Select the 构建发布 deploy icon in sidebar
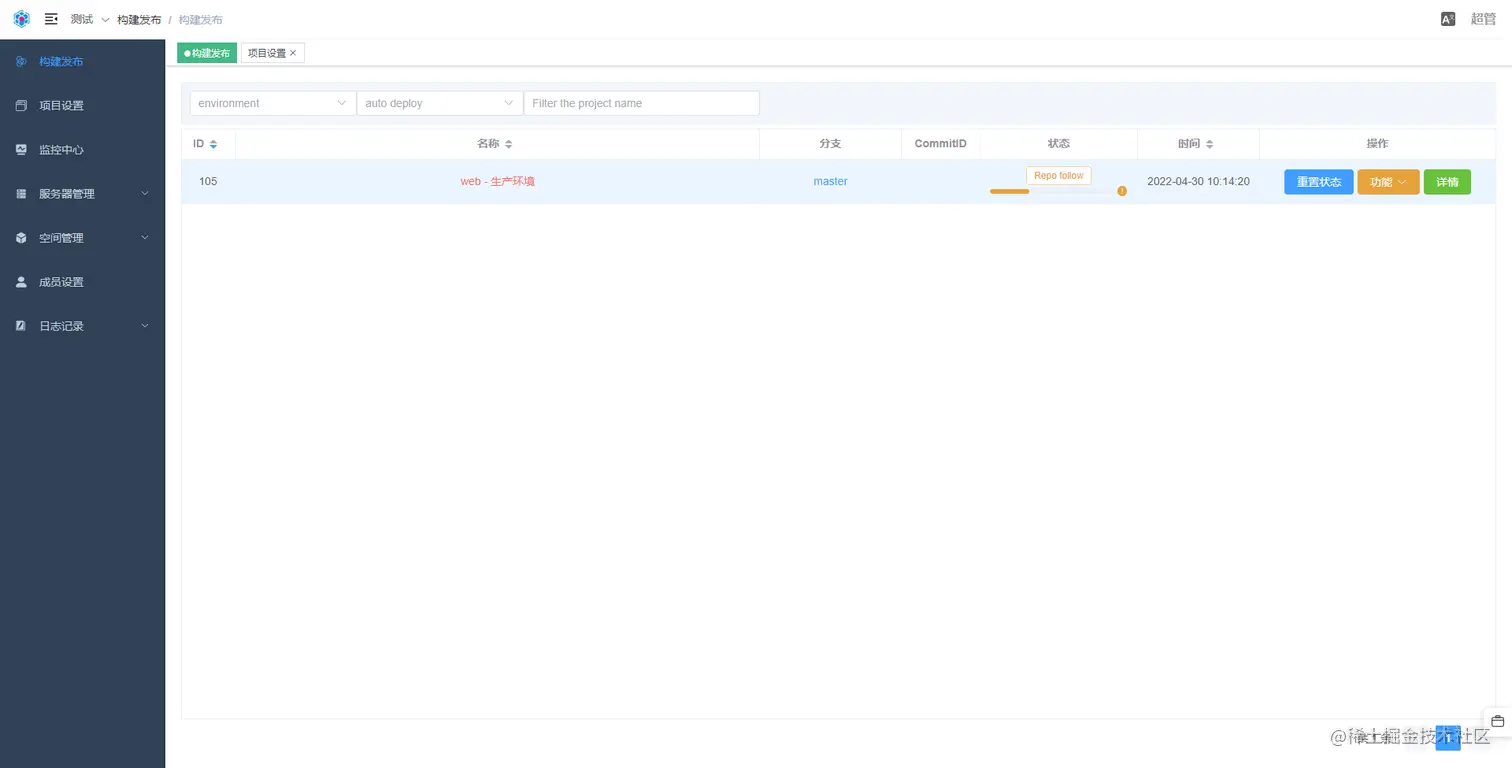Screen dimensions: 1512x768 [x=20, y=61]
